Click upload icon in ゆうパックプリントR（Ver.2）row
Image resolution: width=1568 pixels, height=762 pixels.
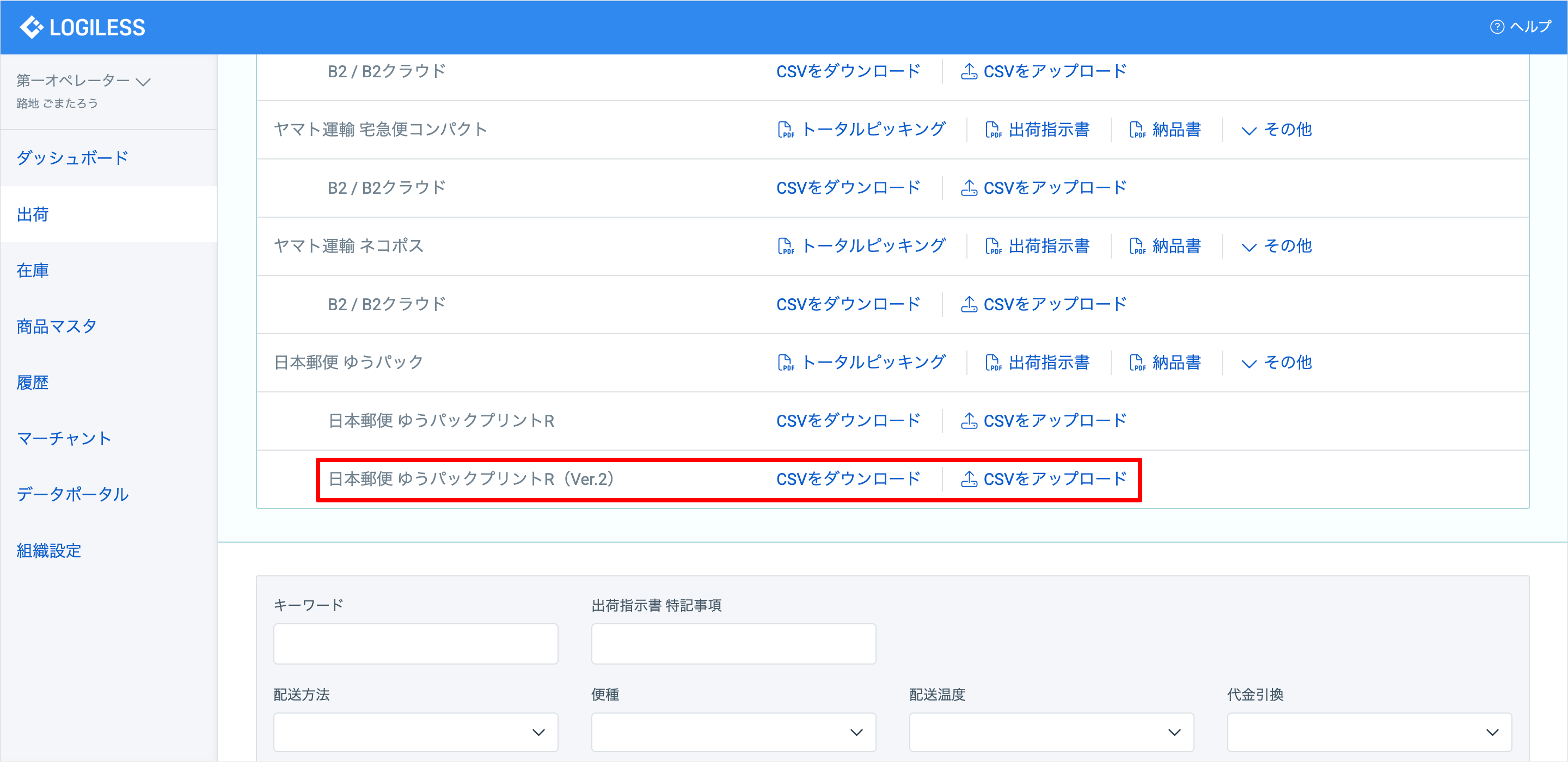click(969, 479)
